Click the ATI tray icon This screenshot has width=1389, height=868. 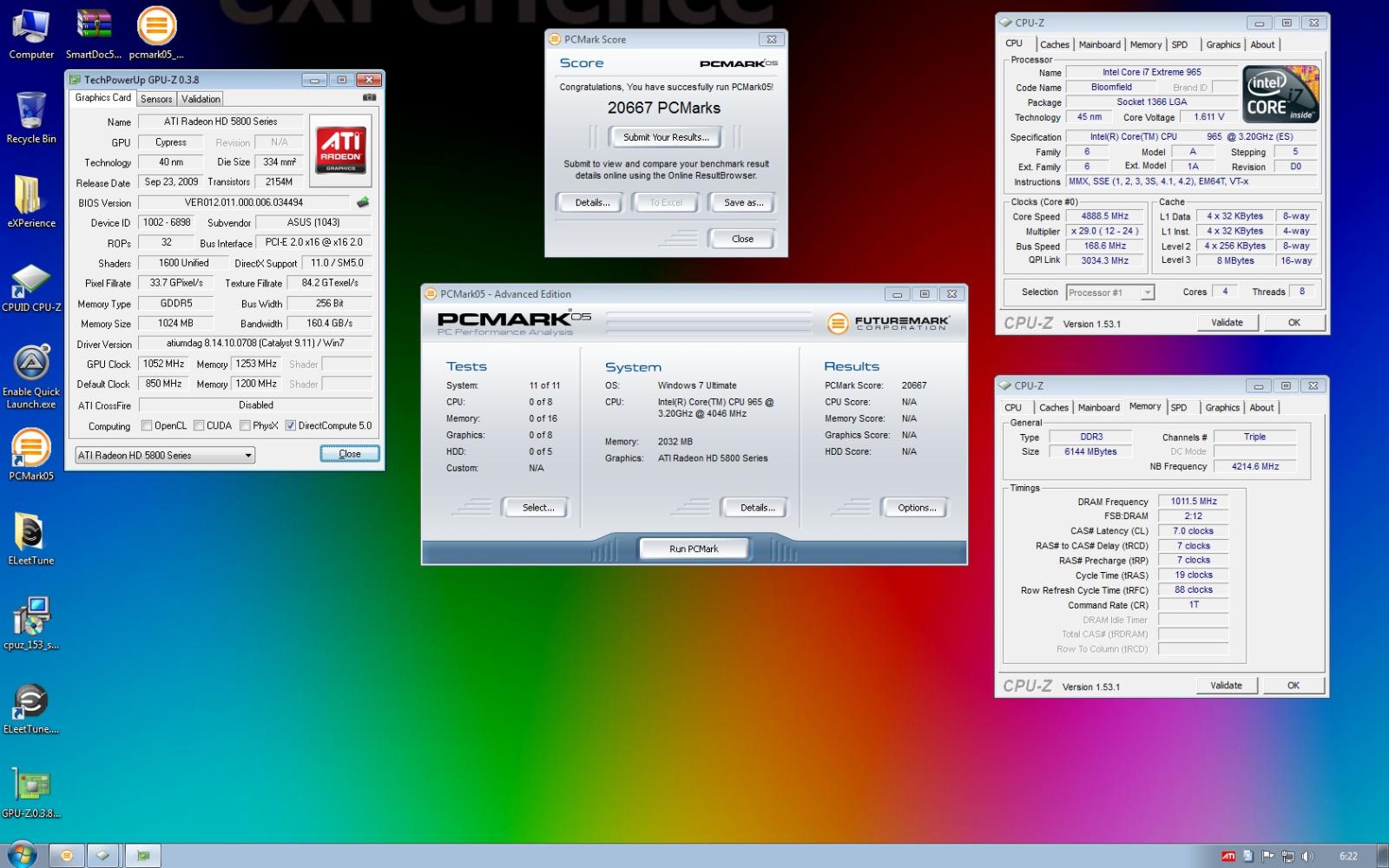point(1228,857)
